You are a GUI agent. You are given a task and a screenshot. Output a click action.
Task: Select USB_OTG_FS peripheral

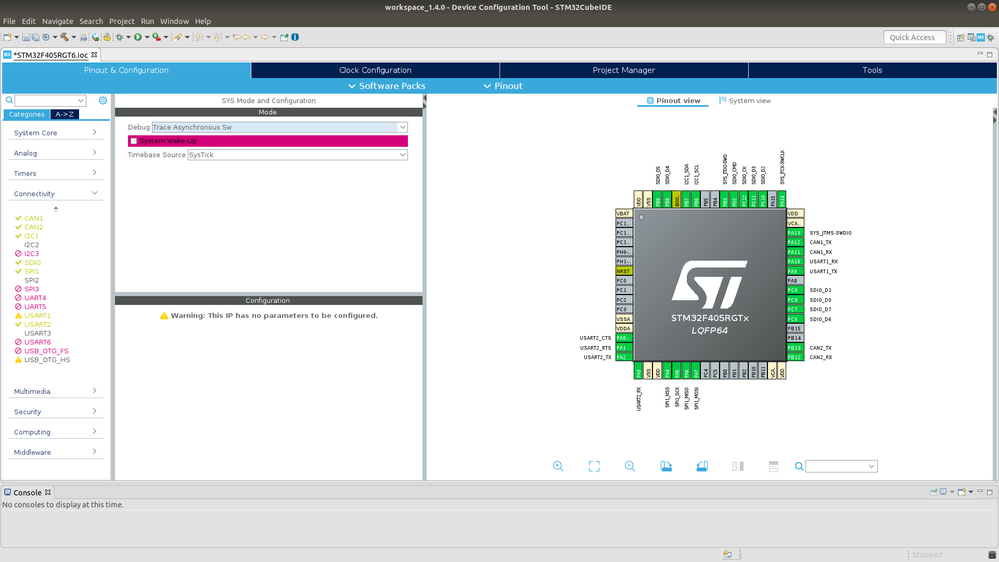(47, 351)
